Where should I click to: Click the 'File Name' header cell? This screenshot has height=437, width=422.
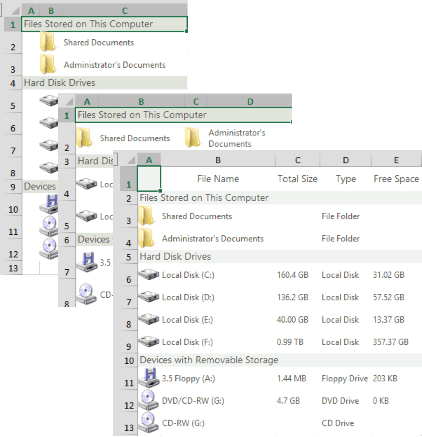(x=218, y=179)
